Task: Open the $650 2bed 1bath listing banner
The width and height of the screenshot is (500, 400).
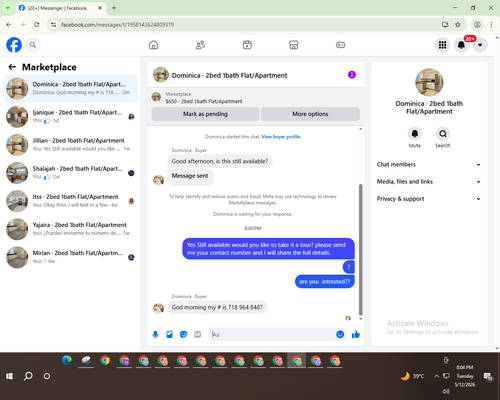Action: click(256, 98)
